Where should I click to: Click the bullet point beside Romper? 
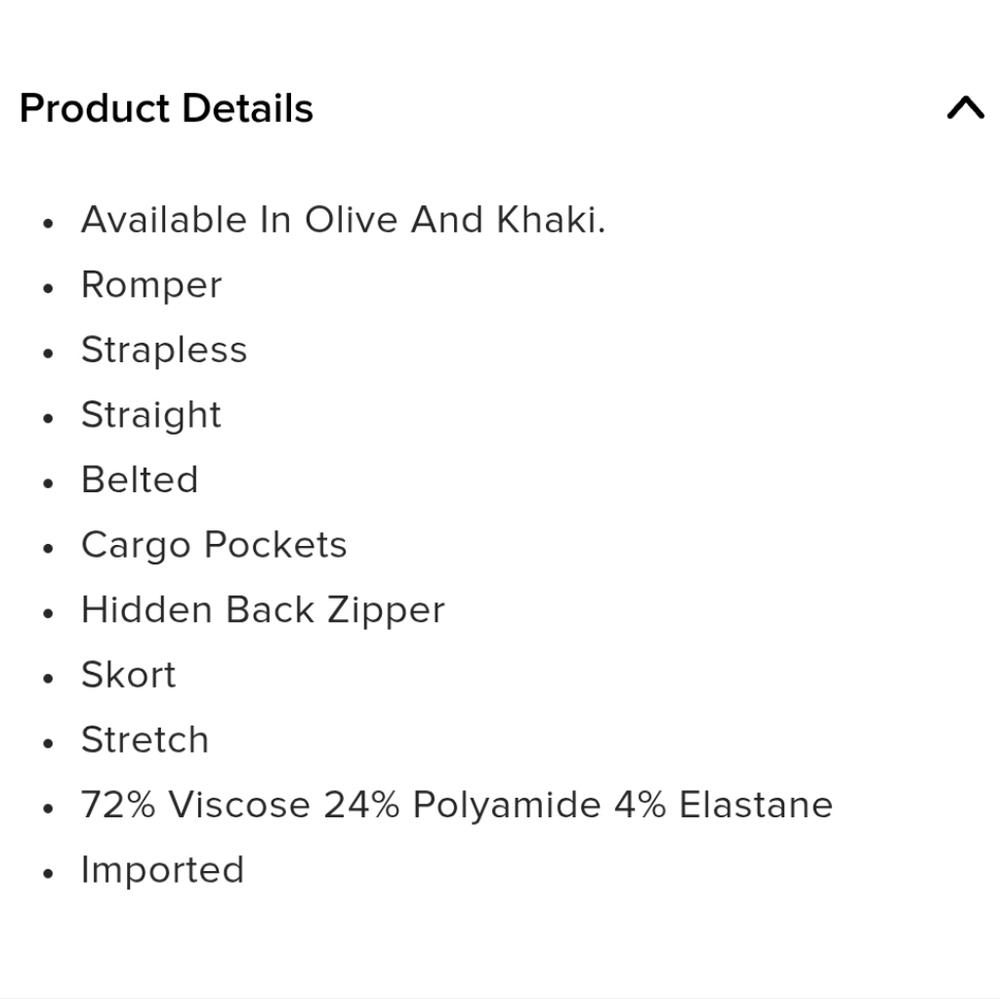(47, 288)
